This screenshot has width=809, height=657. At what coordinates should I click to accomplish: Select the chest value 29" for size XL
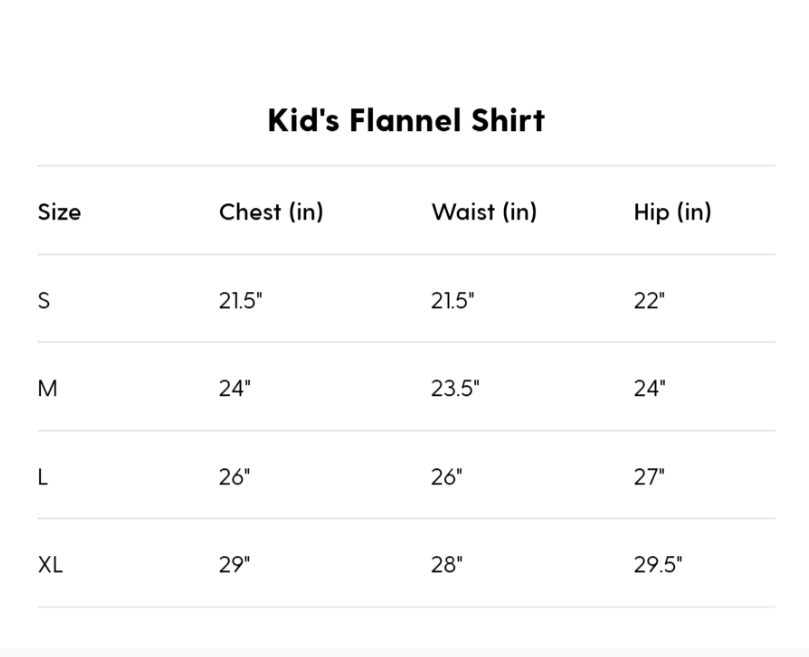(x=235, y=564)
